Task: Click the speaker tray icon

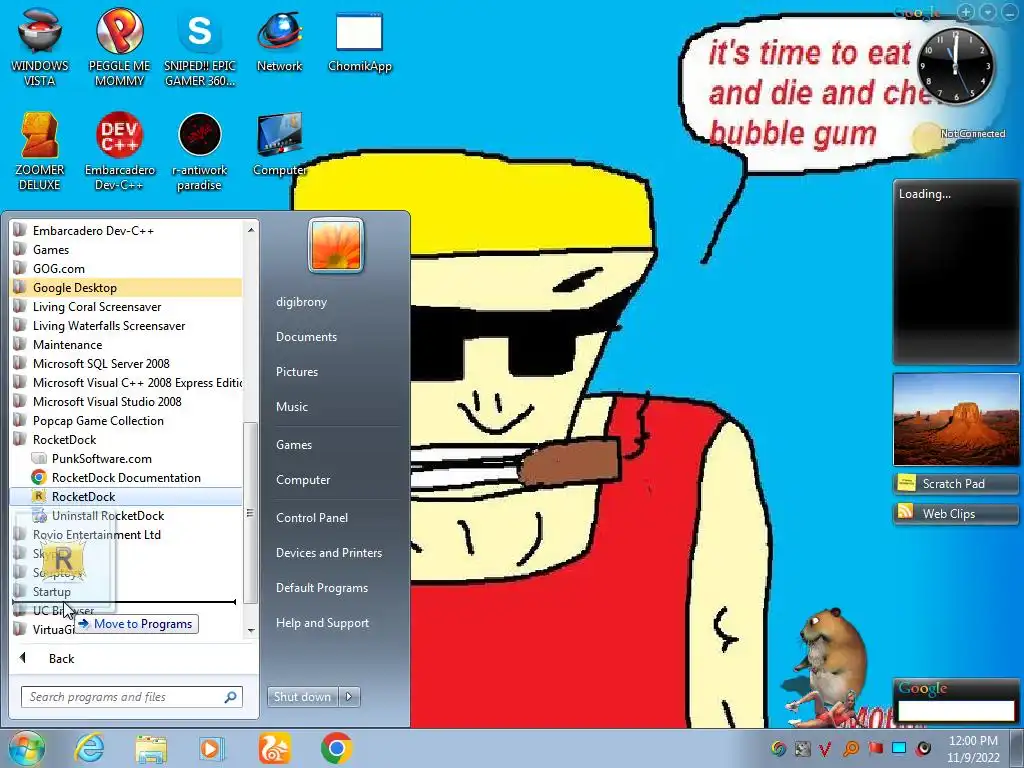Action: (923, 748)
